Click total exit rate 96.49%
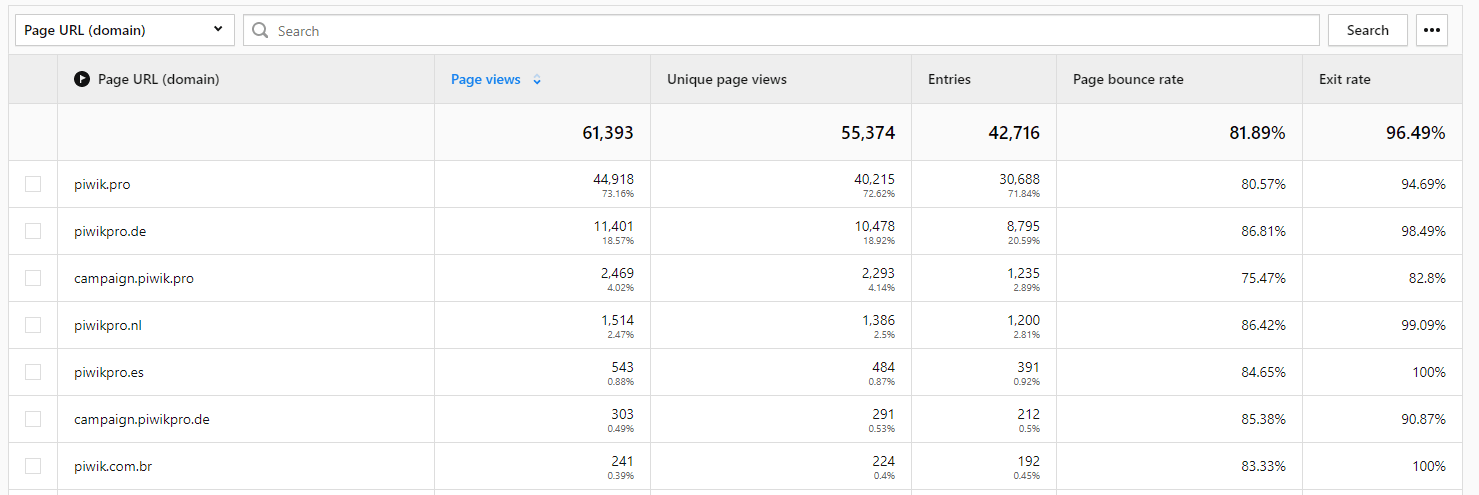The image size is (1479, 495). (1416, 133)
